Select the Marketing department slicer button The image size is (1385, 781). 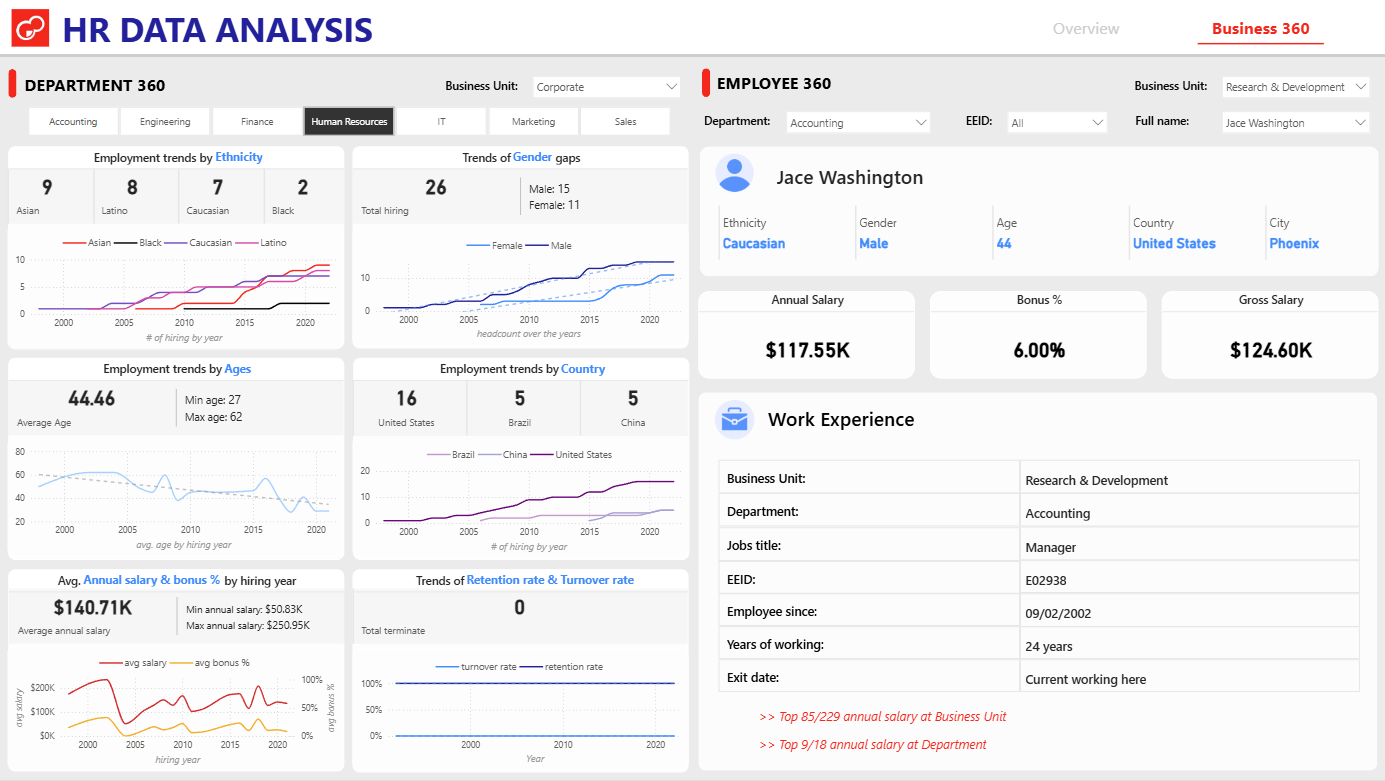[x=533, y=121]
